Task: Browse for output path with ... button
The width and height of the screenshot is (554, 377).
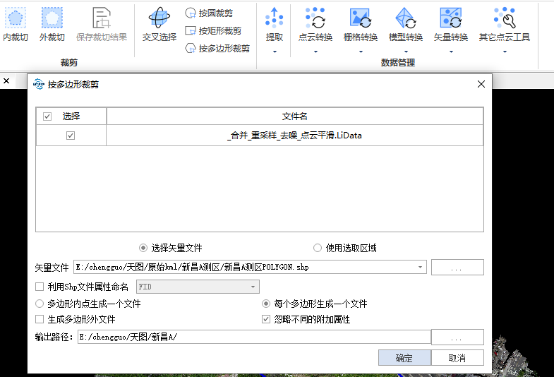Action: tap(457, 337)
